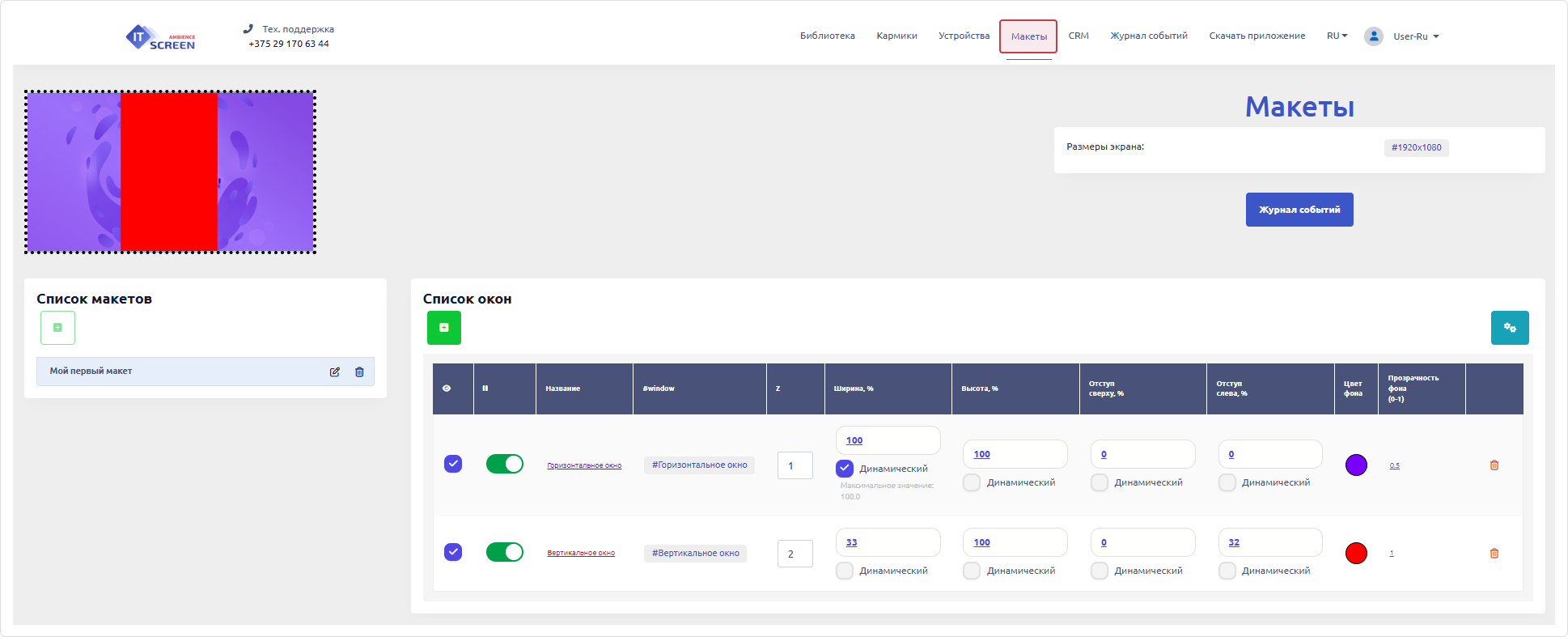Uncheck Динамический under Горизонтальное окно width
1568x637 pixels.
pos(845,469)
